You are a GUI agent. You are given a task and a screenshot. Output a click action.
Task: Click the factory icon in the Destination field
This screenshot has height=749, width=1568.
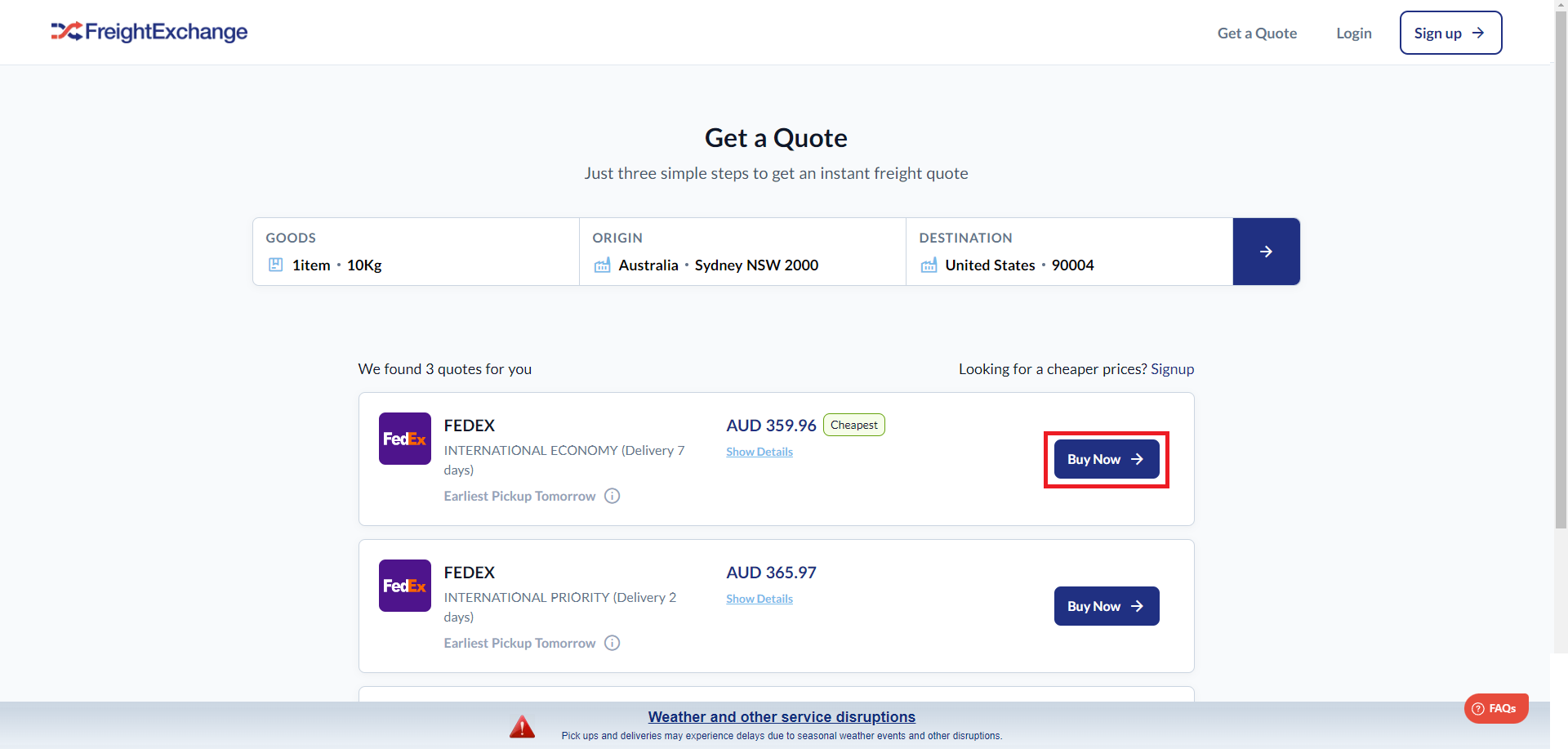point(929,265)
